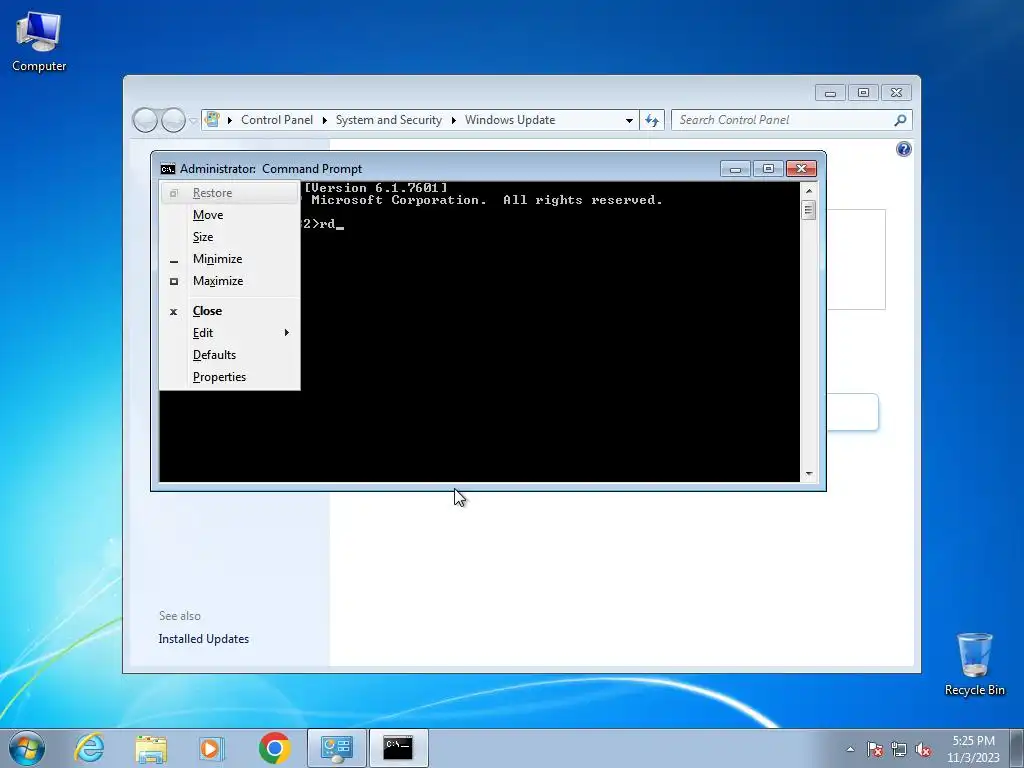This screenshot has height=768, width=1024.
Task: Click the Command Prompt scrollbar down arrow
Action: [808, 474]
